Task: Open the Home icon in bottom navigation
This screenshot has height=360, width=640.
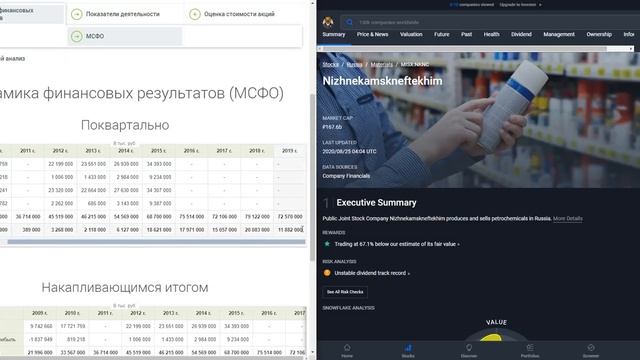Action: pyautogui.click(x=347, y=350)
